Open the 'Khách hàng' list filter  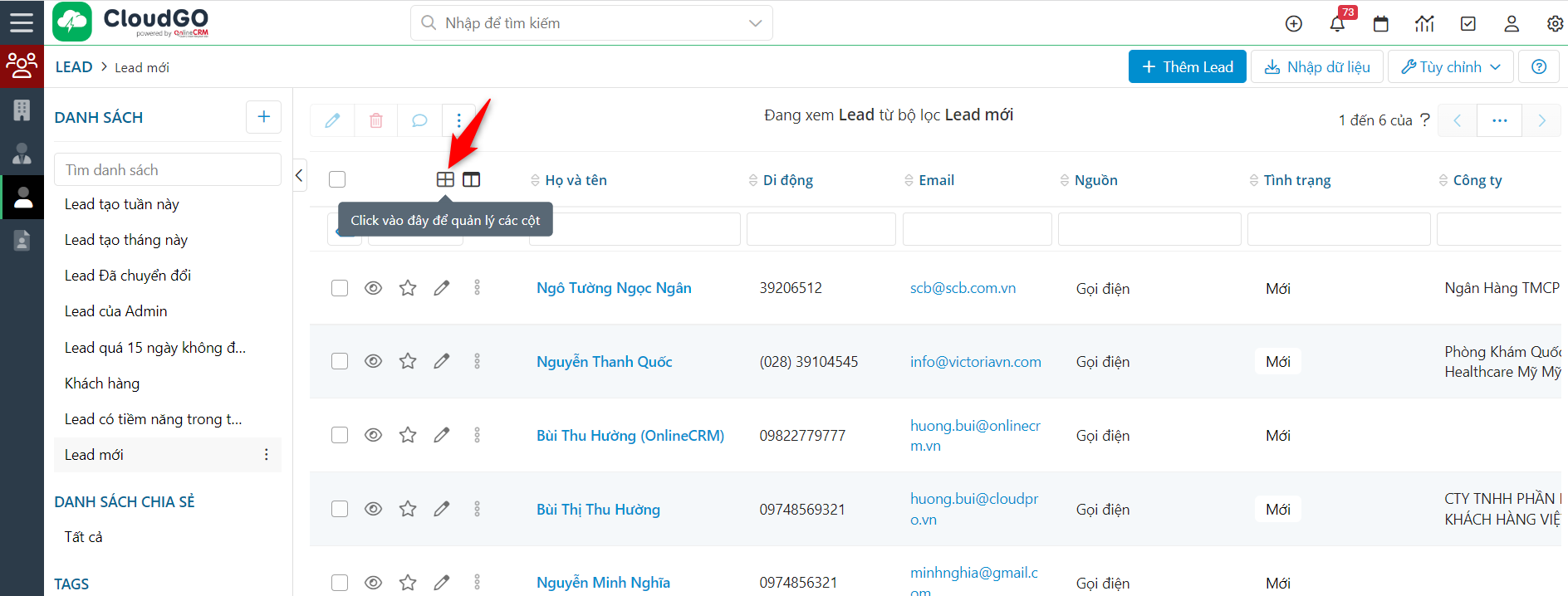[x=102, y=383]
